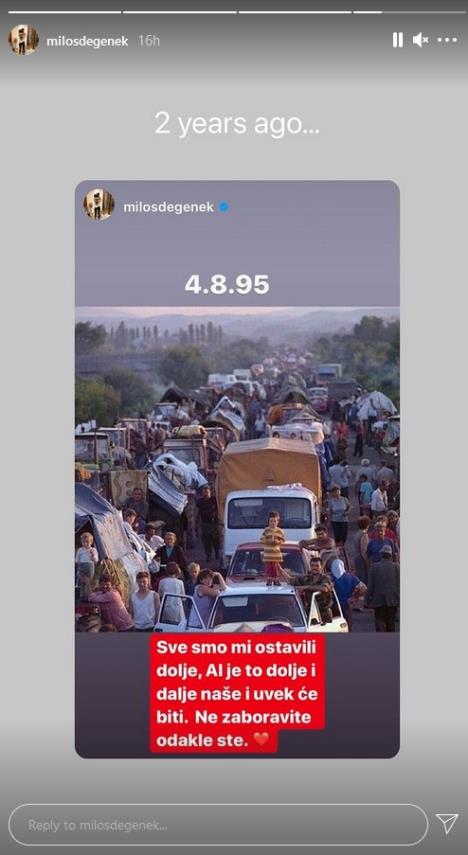
Task: Tap the send paper plane icon
Action: coord(447,824)
